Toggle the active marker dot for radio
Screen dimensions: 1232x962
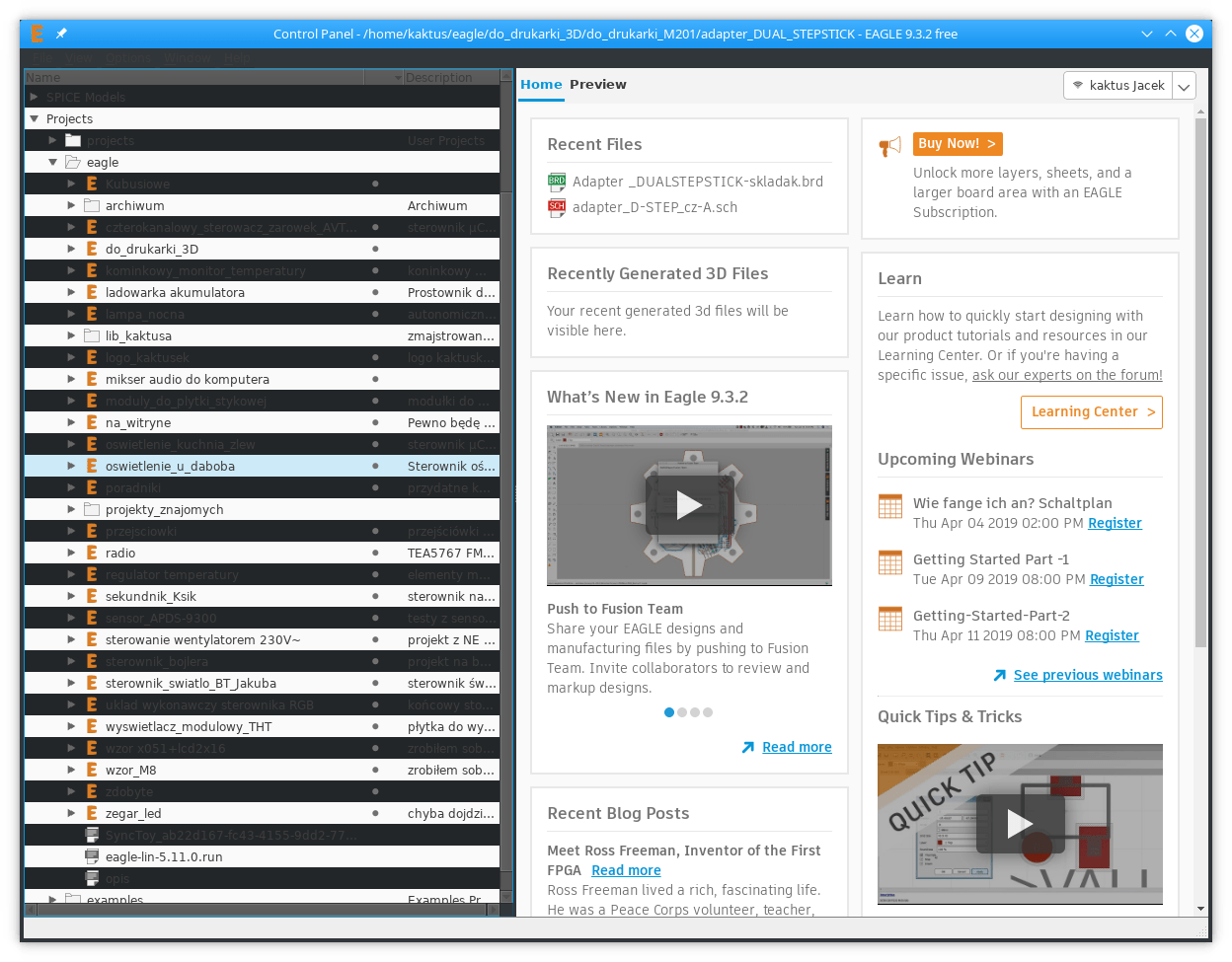point(375,554)
